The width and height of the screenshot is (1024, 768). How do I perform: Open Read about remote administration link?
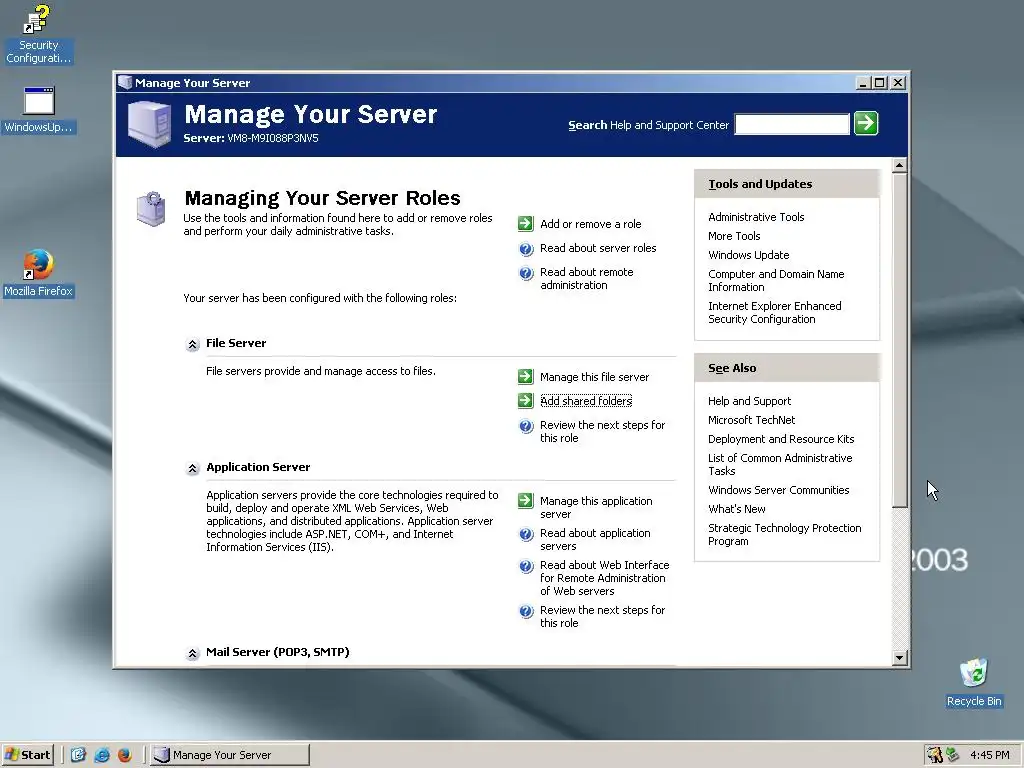click(x=586, y=279)
